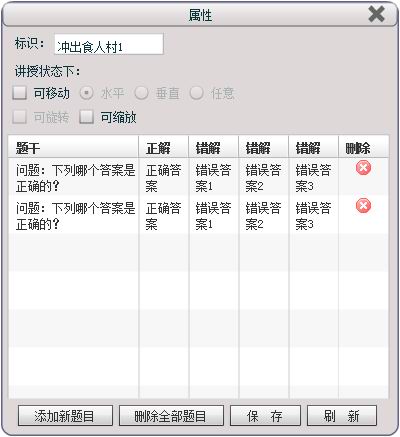Close the 属性 dialog
This screenshot has height=437, width=400.
(x=377, y=14)
